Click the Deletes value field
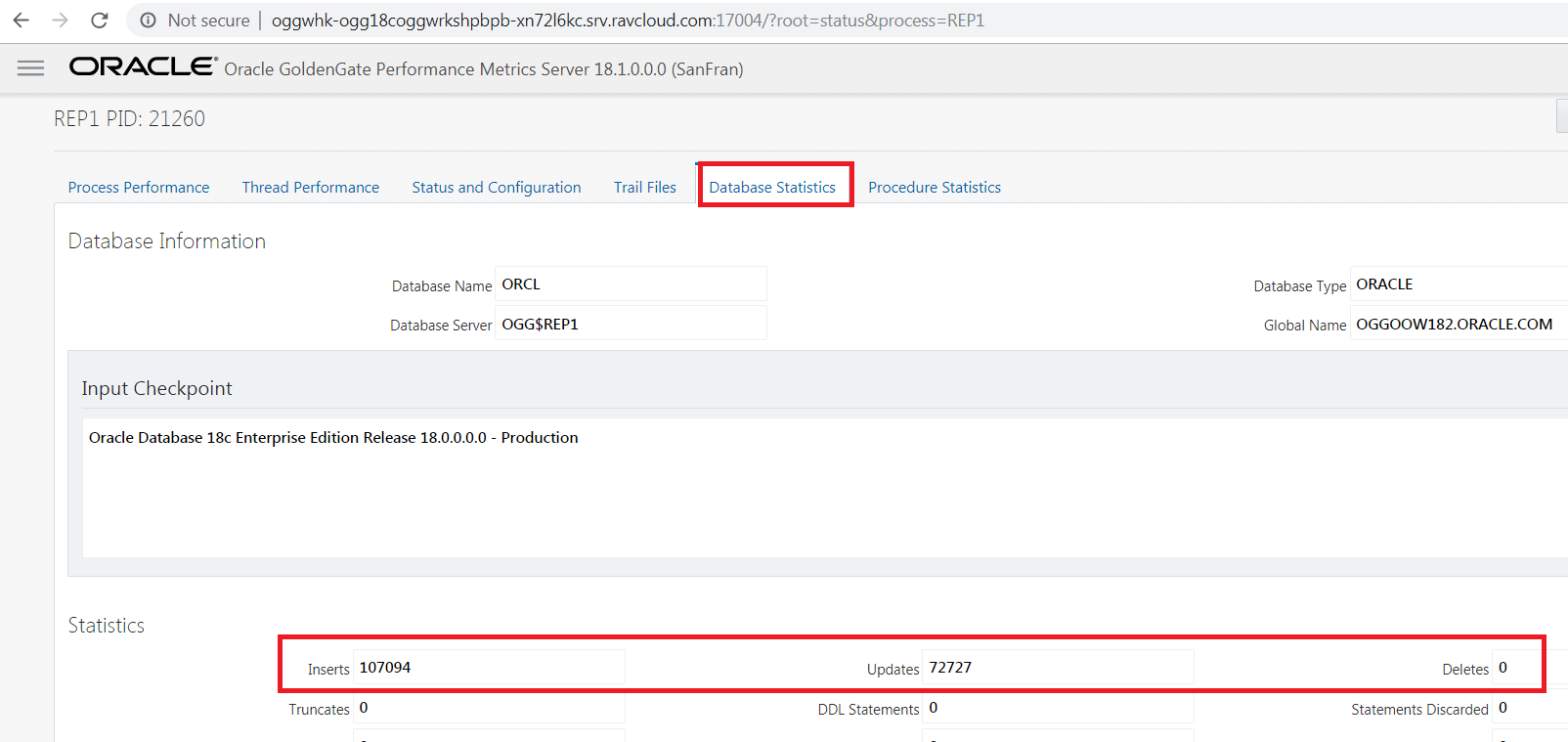The height and width of the screenshot is (742, 1568). (x=1530, y=668)
